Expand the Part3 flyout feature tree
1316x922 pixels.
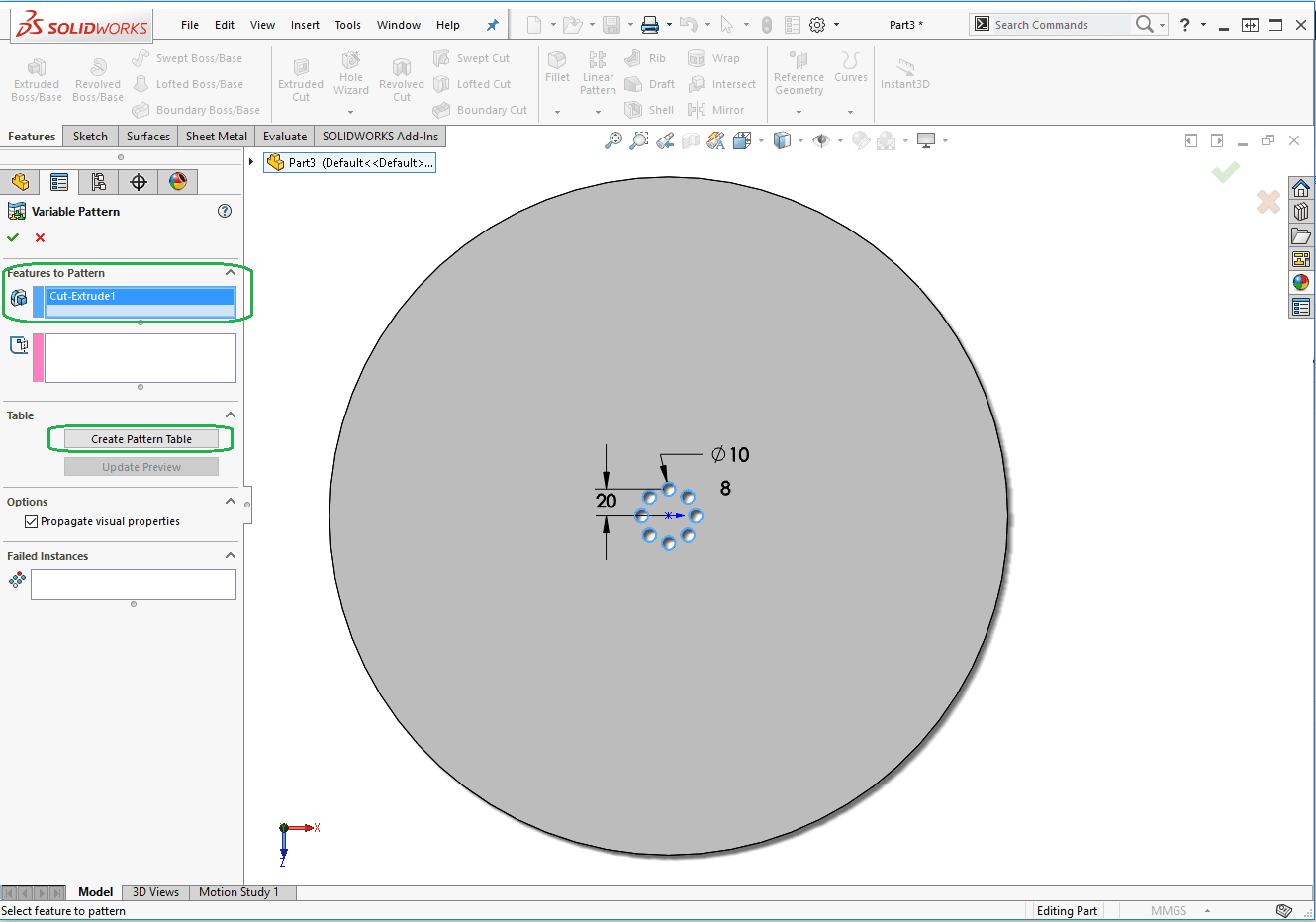point(251,162)
